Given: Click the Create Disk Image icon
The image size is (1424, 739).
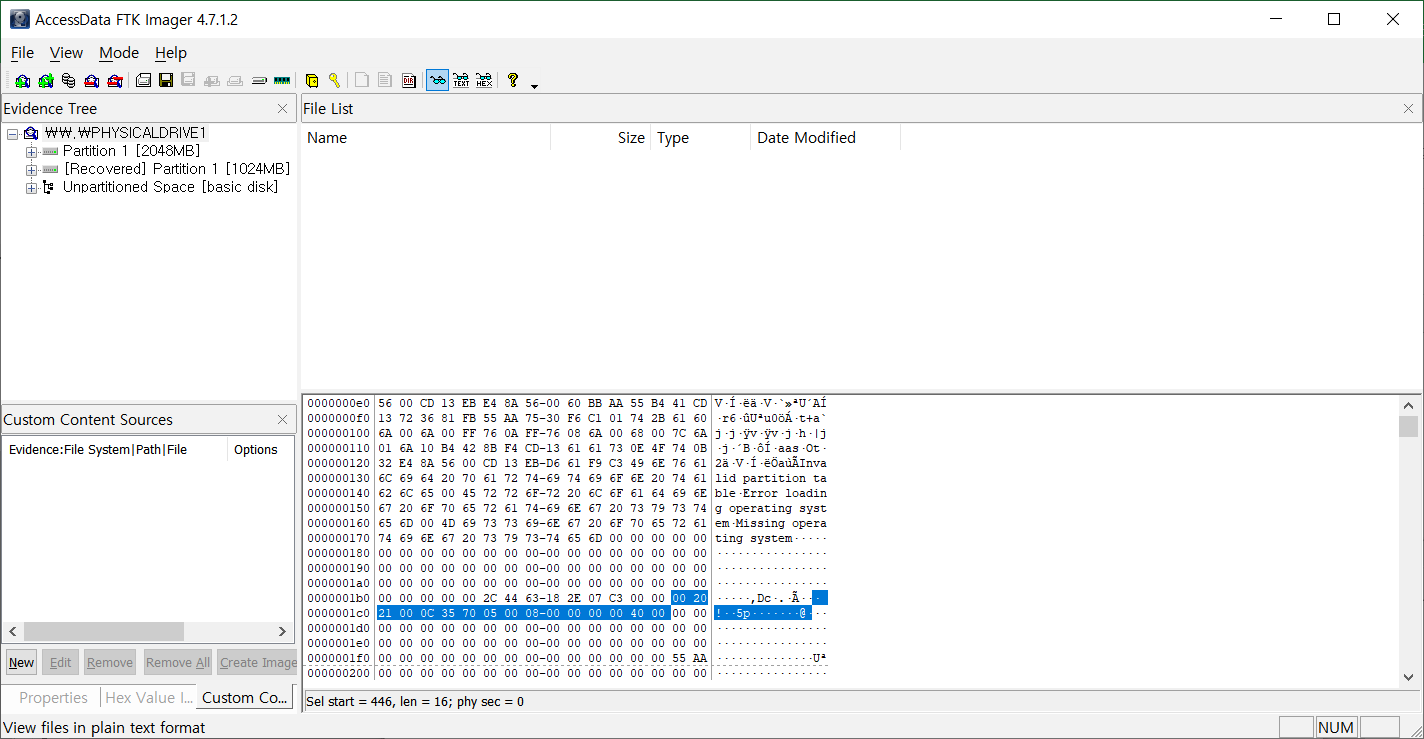Looking at the screenshot, I should (143, 81).
